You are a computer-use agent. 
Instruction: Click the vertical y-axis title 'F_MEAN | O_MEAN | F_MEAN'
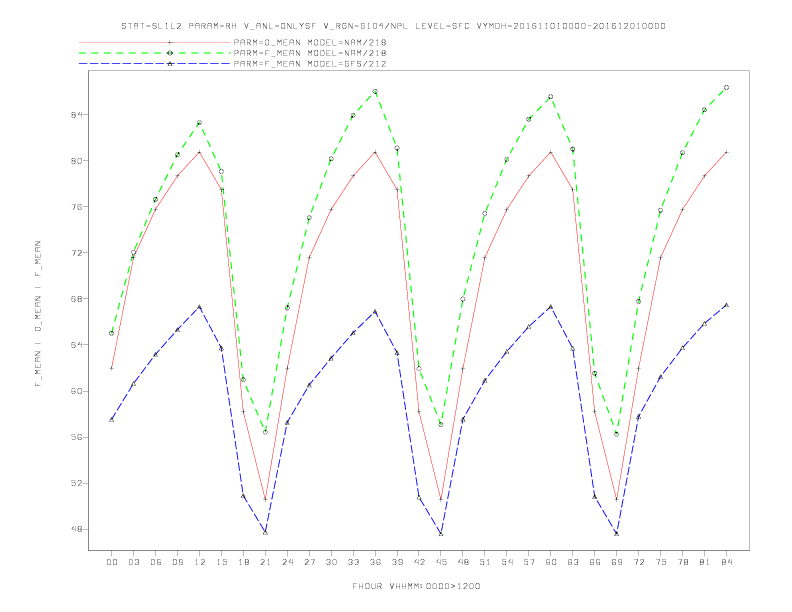(38, 314)
